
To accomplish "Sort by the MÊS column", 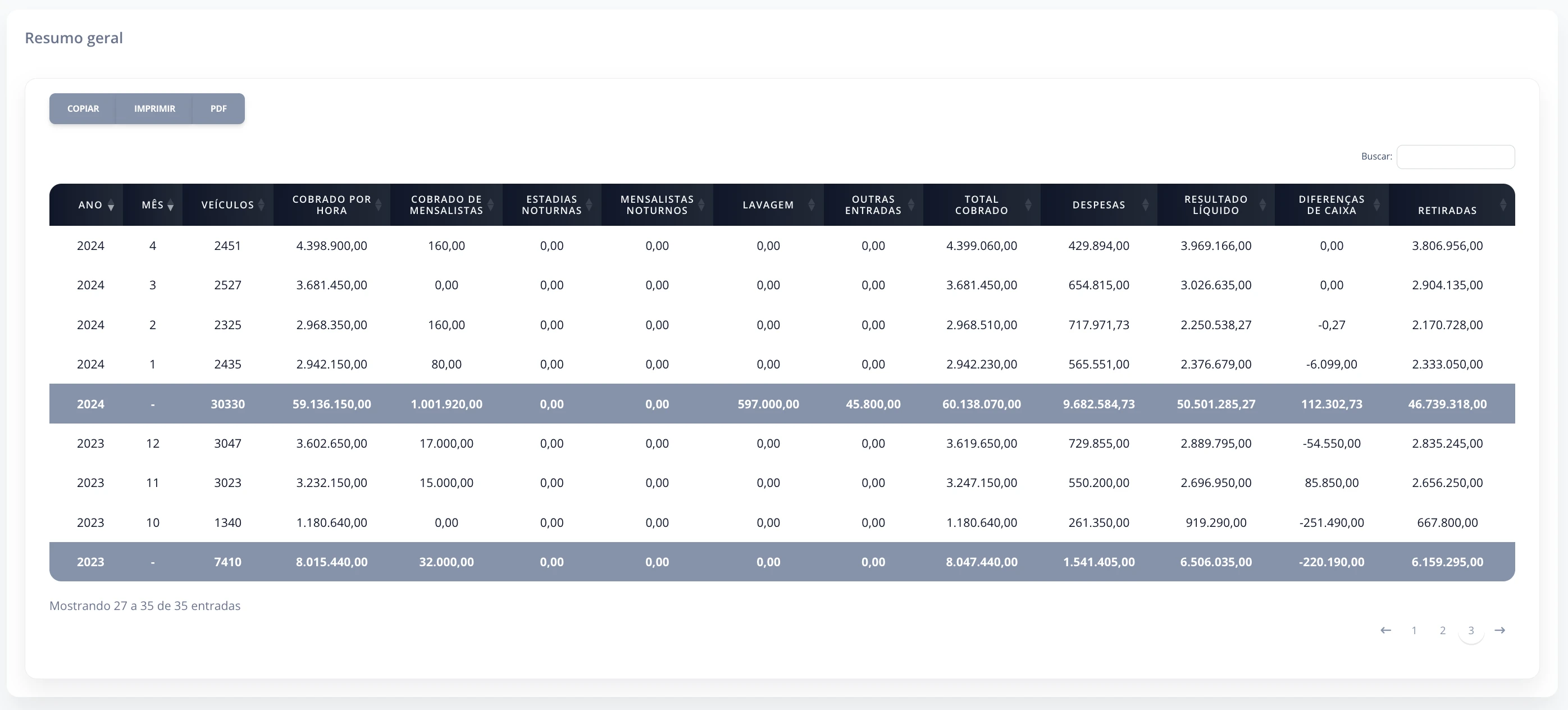I will (152, 204).
